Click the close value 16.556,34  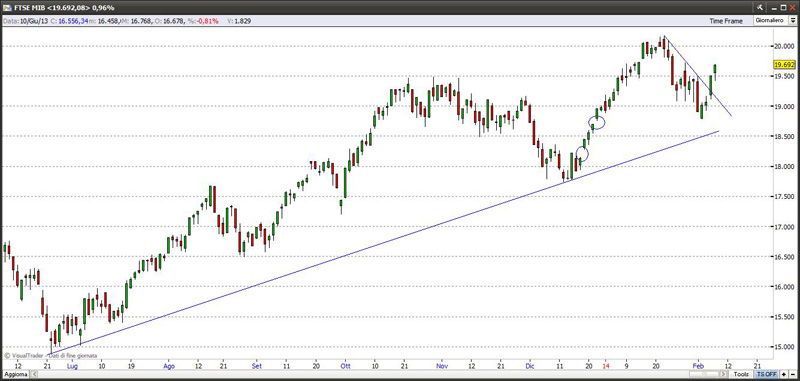pos(73,21)
